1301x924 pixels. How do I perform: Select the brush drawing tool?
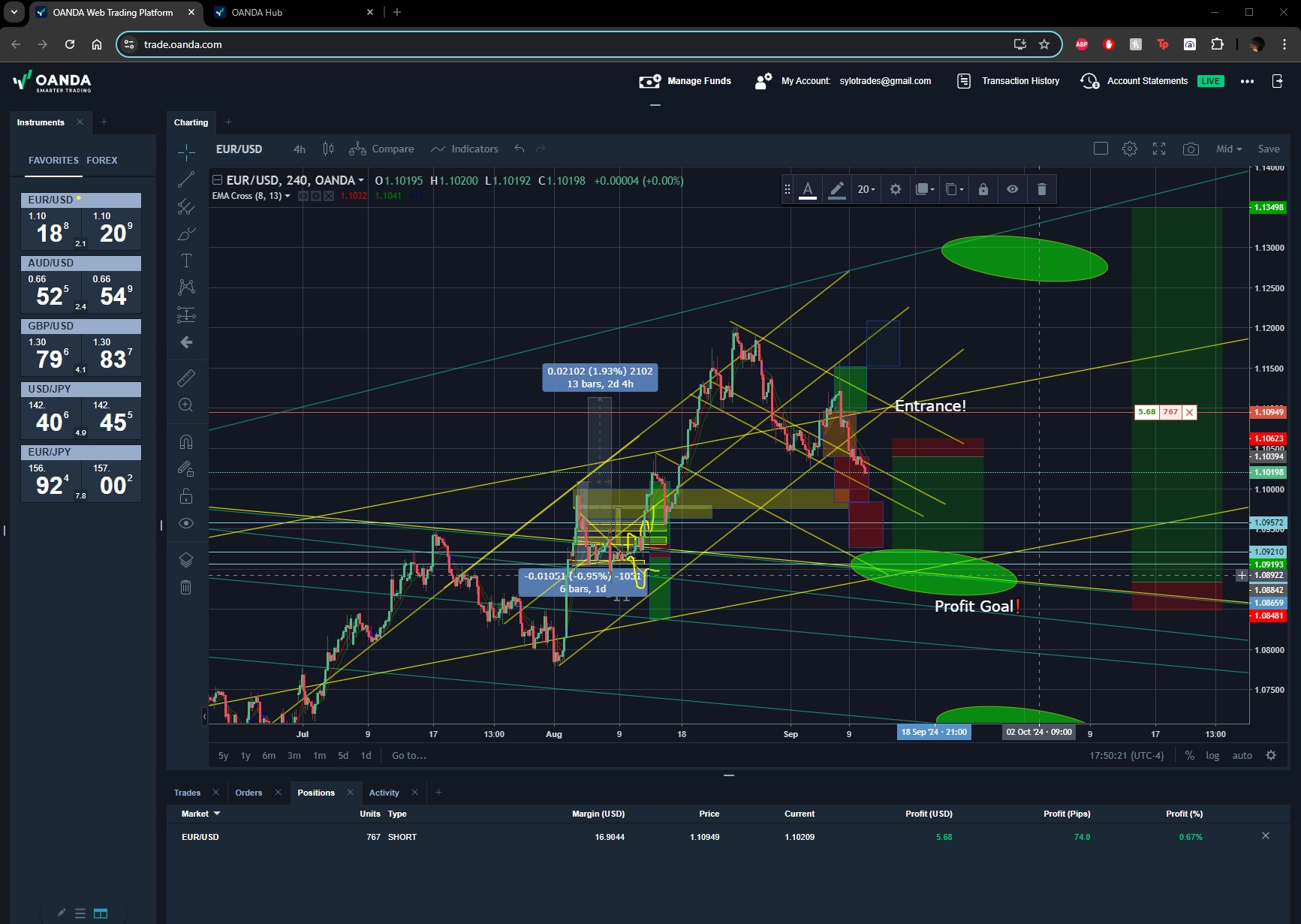tap(186, 233)
